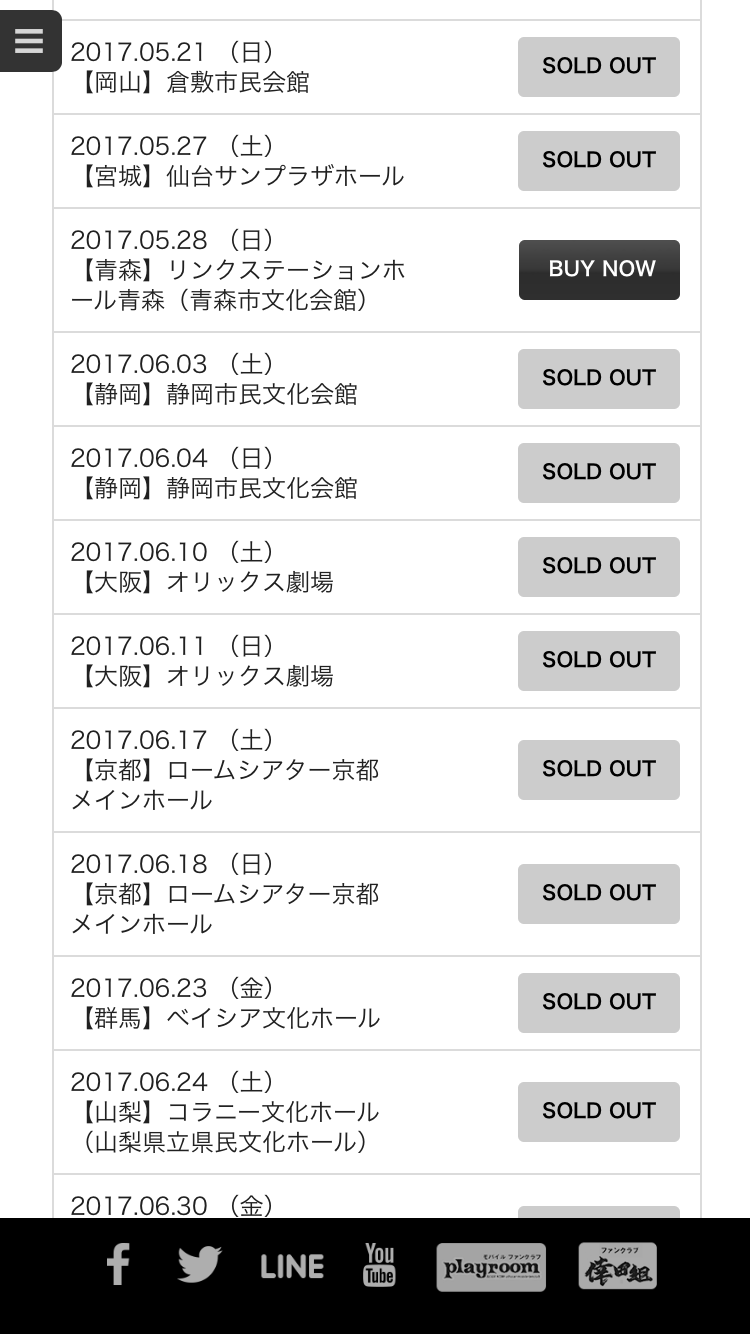Open the YouTube icon
750x1334 pixels.
click(379, 1265)
